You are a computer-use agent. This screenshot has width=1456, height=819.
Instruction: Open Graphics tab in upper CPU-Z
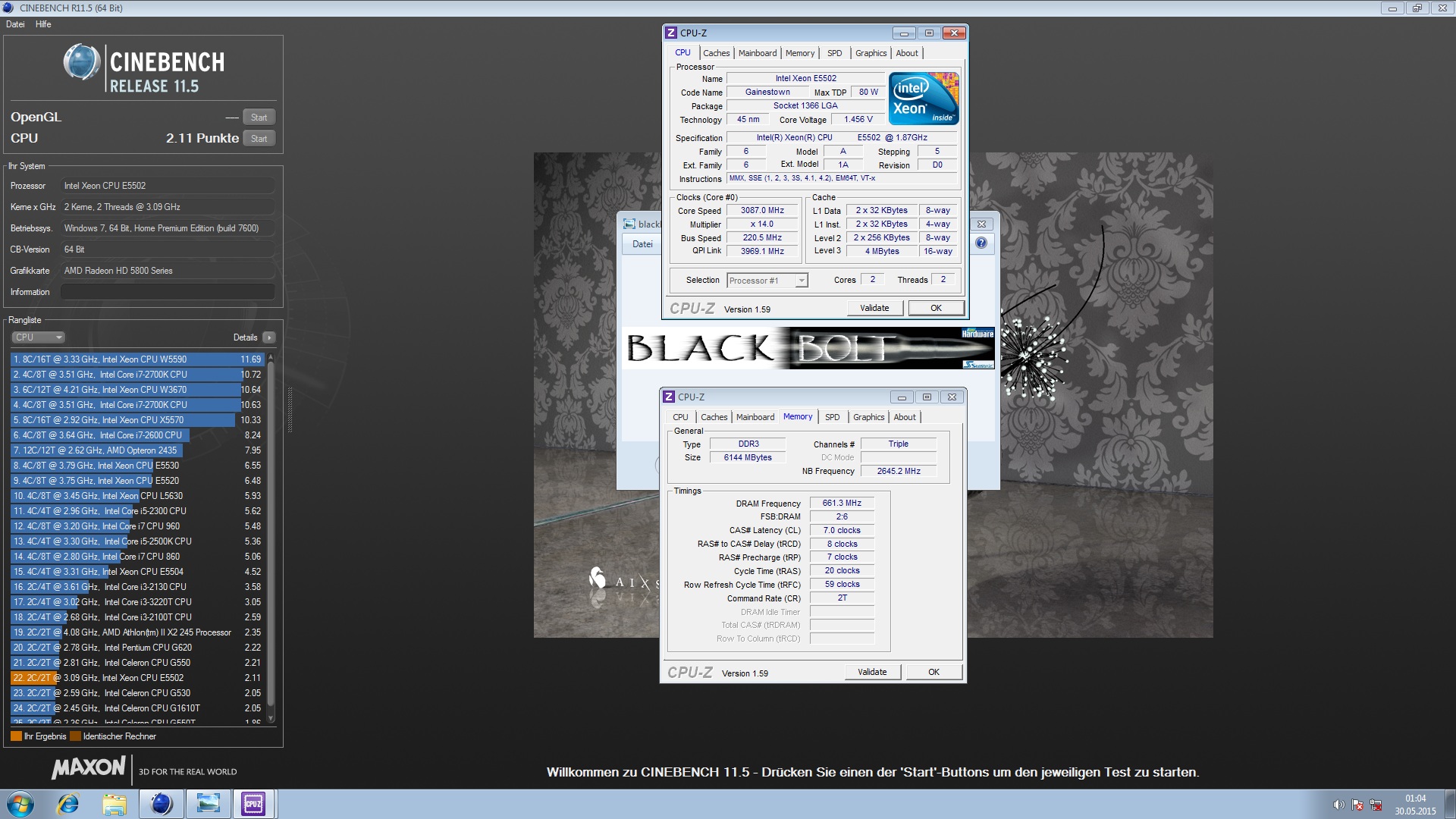pyautogui.click(x=871, y=53)
